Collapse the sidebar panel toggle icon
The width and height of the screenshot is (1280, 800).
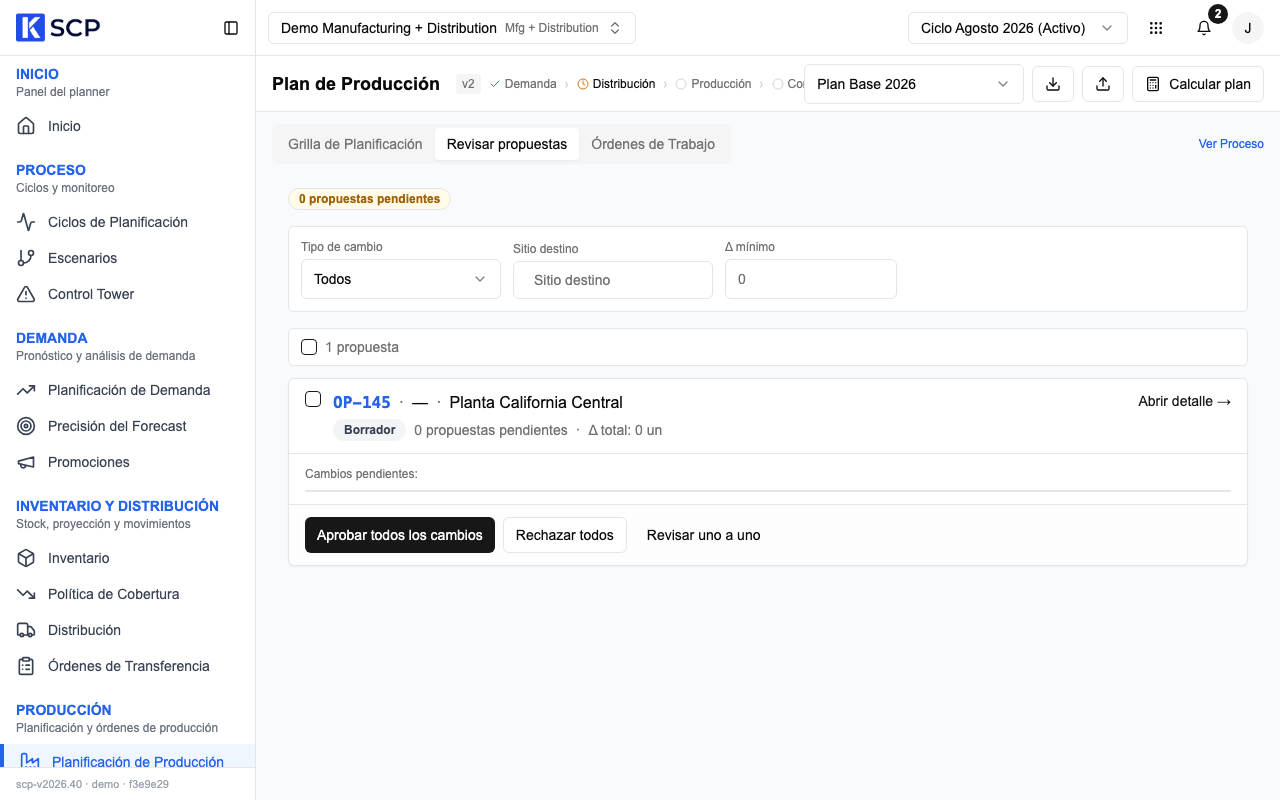[x=231, y=28]
